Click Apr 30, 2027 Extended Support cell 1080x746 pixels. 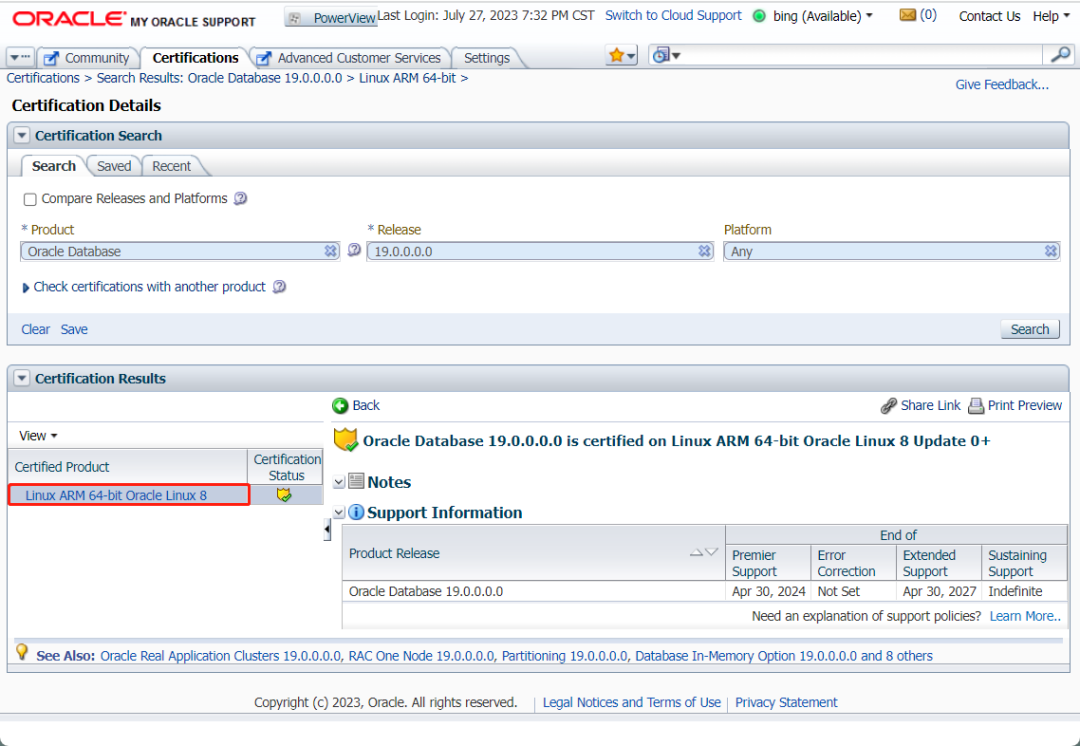tap(939, 592)
